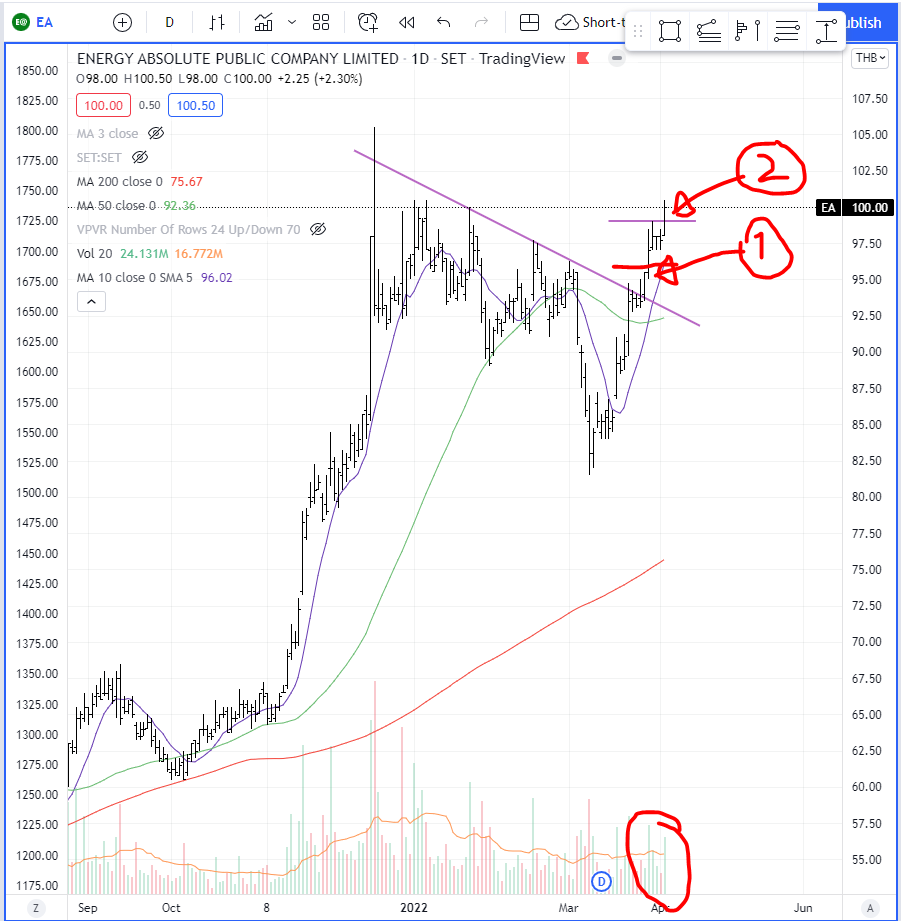The image size is (901, 921).
Task: Click the gray minus pill beside title
Action: (x=617, y=58)
